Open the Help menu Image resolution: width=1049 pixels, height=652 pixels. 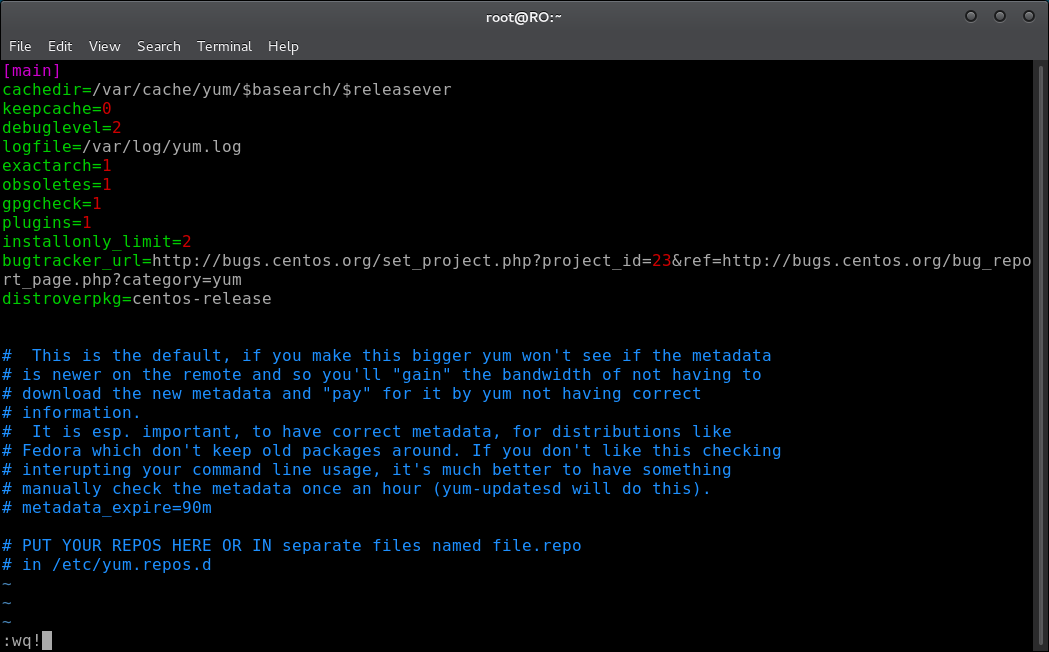click(x=283, y=46)
